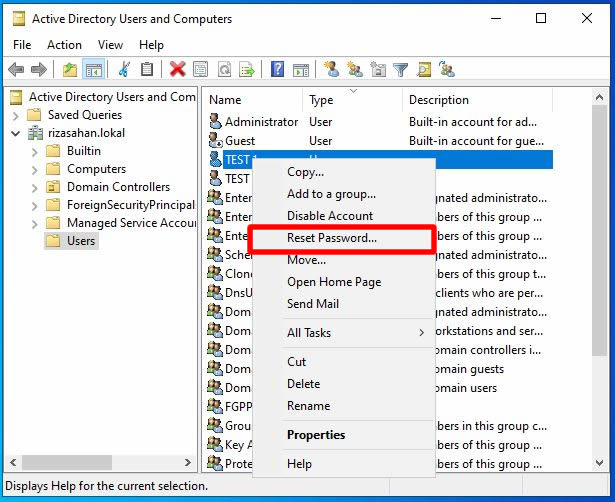Open the File menu
Screen dimensions: 615x502
pos(22,45)
